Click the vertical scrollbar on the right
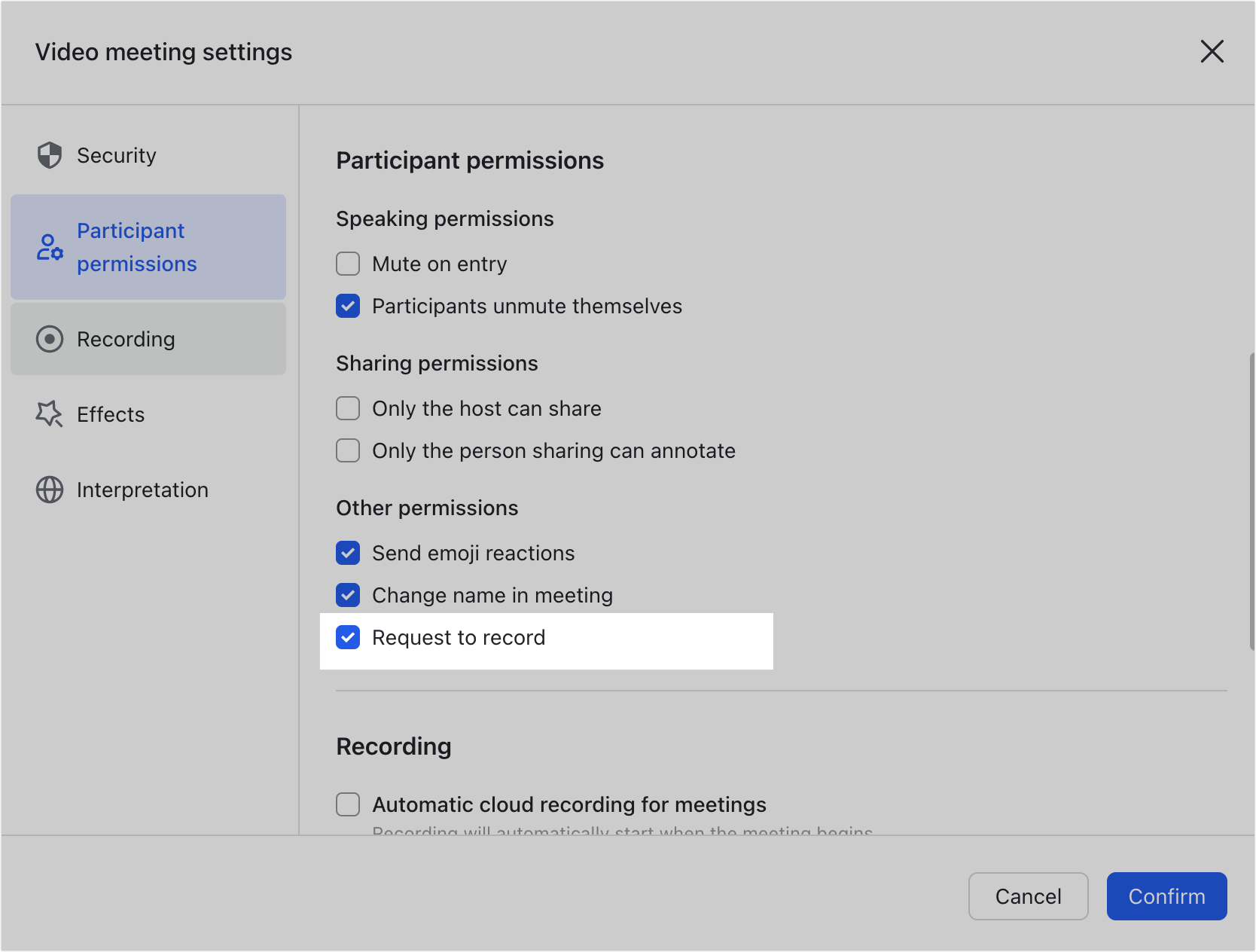This screenshot has height=952, width=1256. [x=1251, y=501]
